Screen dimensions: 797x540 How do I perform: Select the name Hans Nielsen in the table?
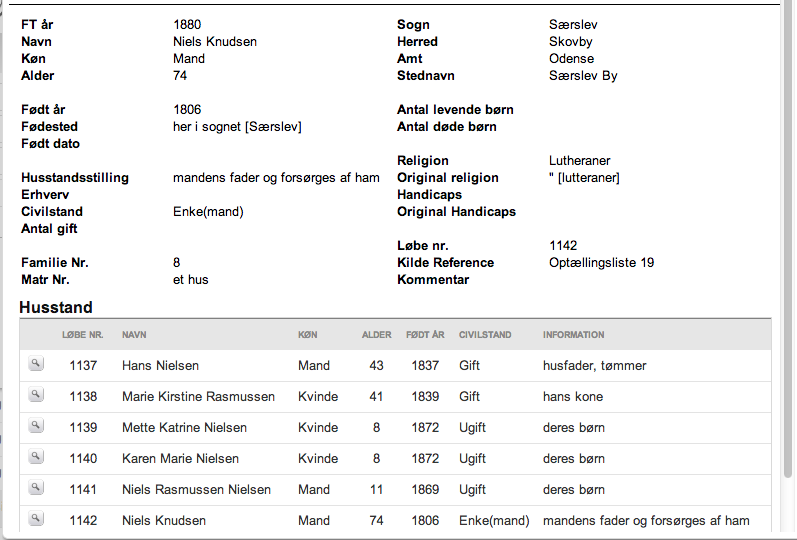(160, 366)
